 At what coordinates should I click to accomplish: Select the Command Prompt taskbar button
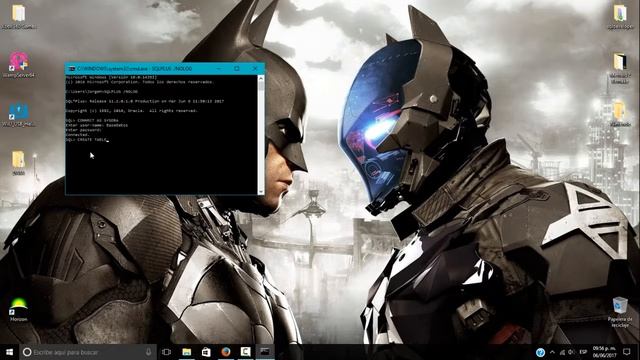[265, 352]
